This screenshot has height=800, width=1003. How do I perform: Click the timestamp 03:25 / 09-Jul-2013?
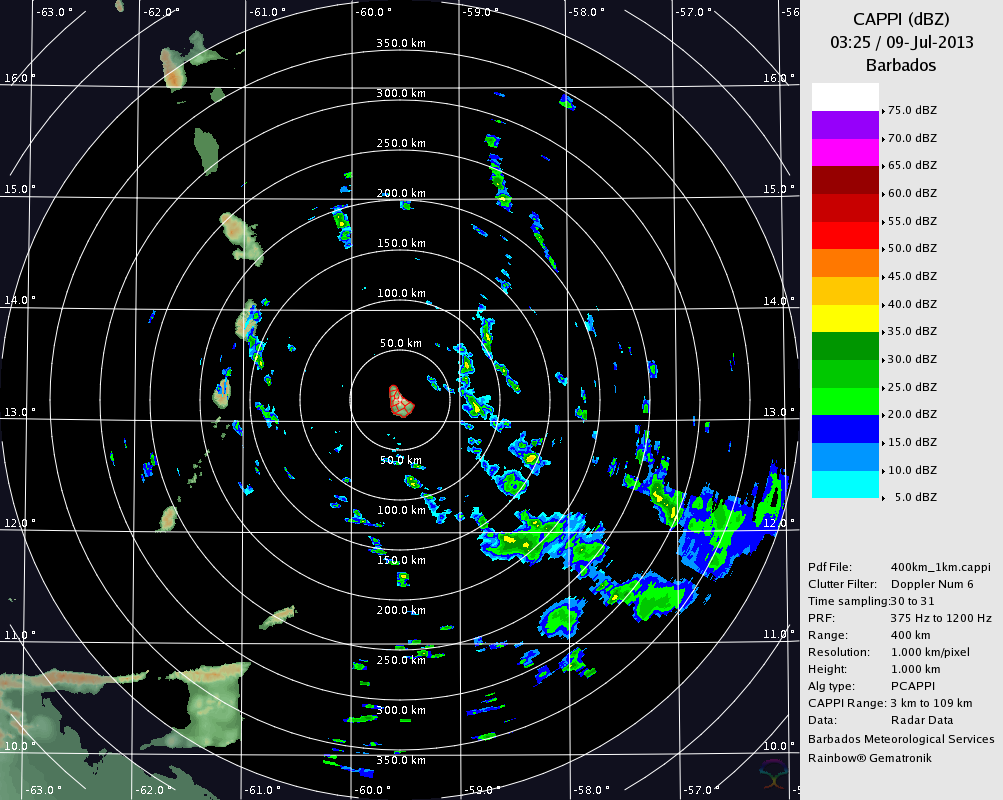901,42
